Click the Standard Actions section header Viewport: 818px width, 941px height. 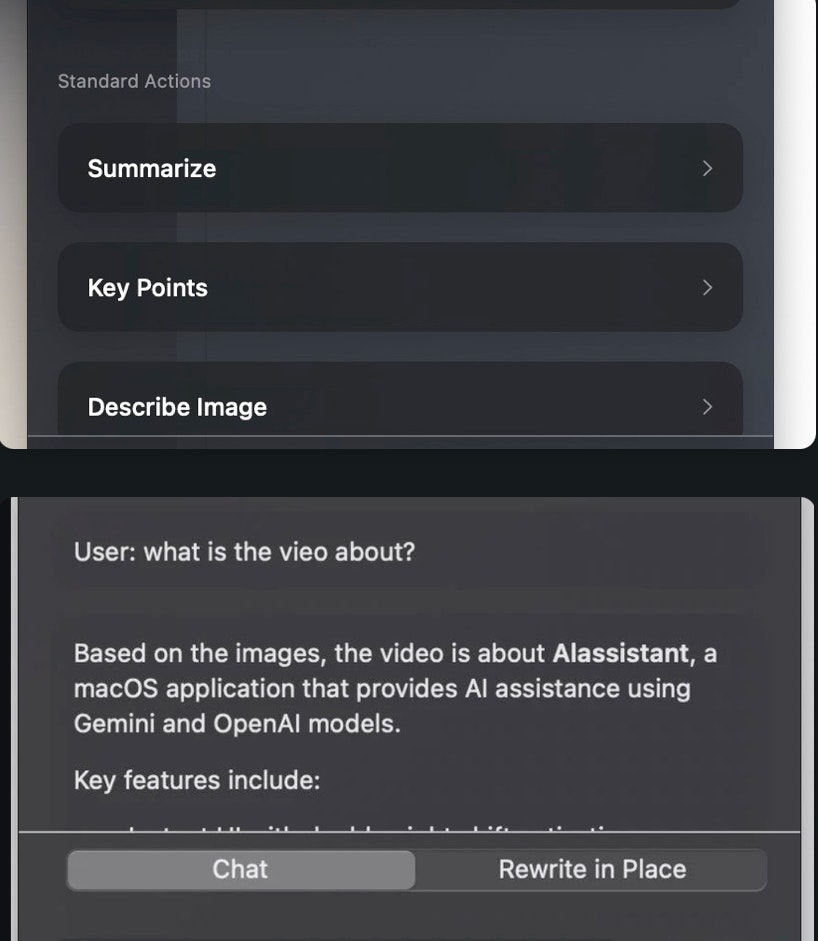click(x=134, y=81)
